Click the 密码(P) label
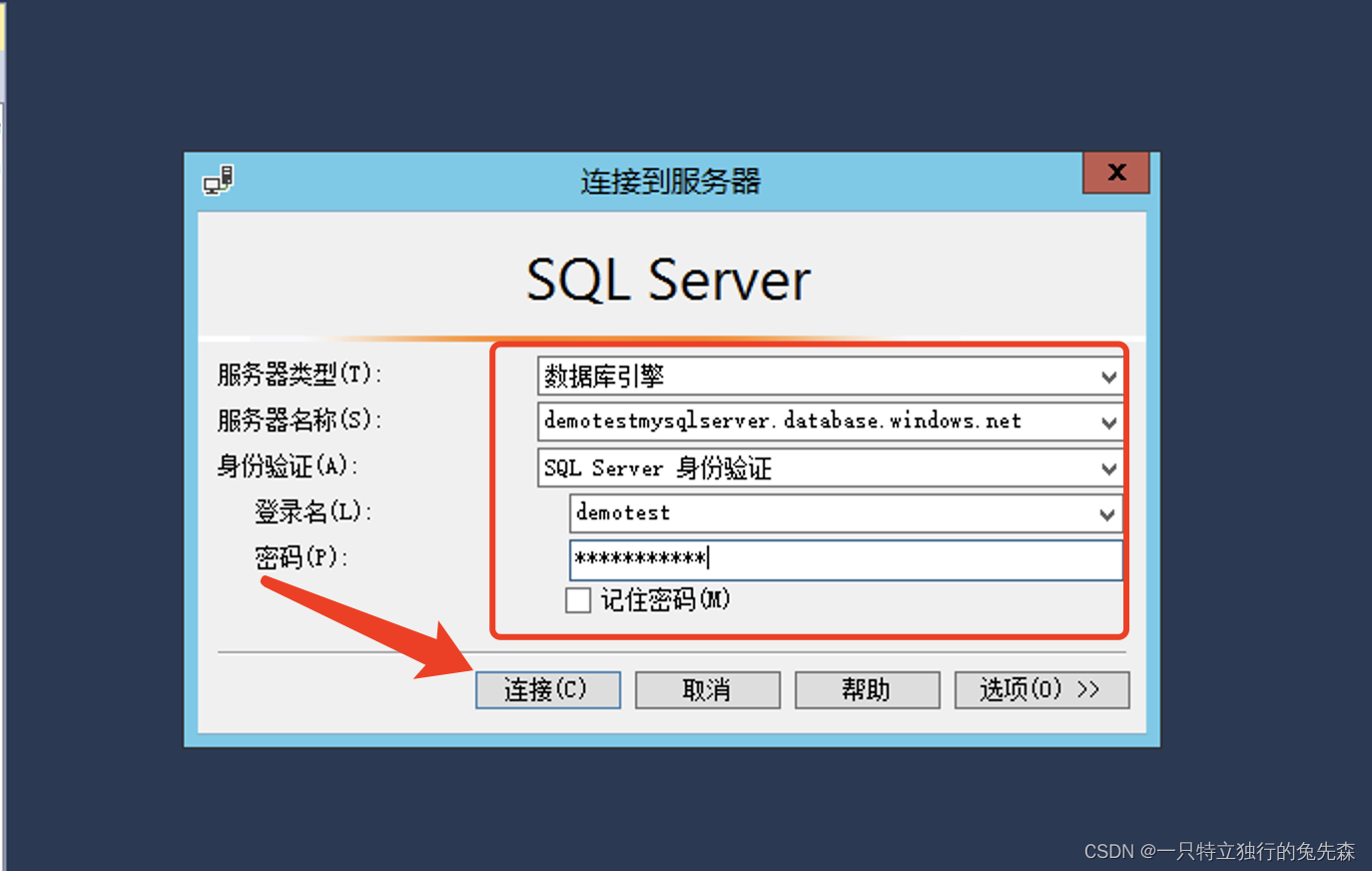This screenshot has height=871, width=1372. (302, 557)
